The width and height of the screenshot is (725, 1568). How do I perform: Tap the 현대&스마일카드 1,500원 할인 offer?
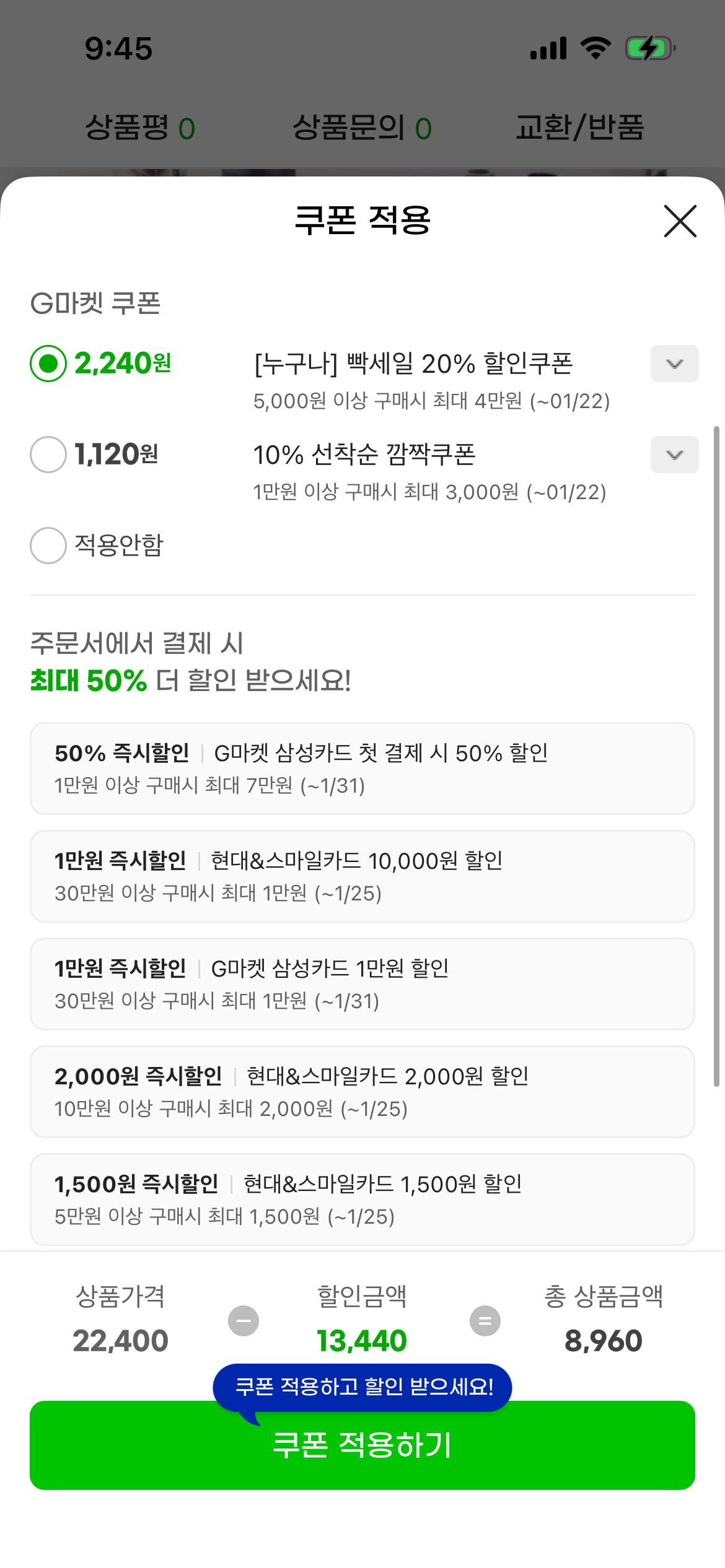[362, 1200]
